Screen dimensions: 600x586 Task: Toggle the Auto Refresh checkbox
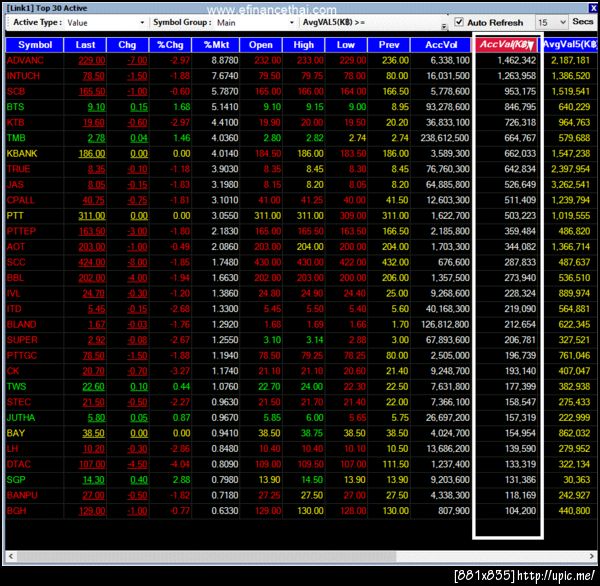(x=459, y=22)
